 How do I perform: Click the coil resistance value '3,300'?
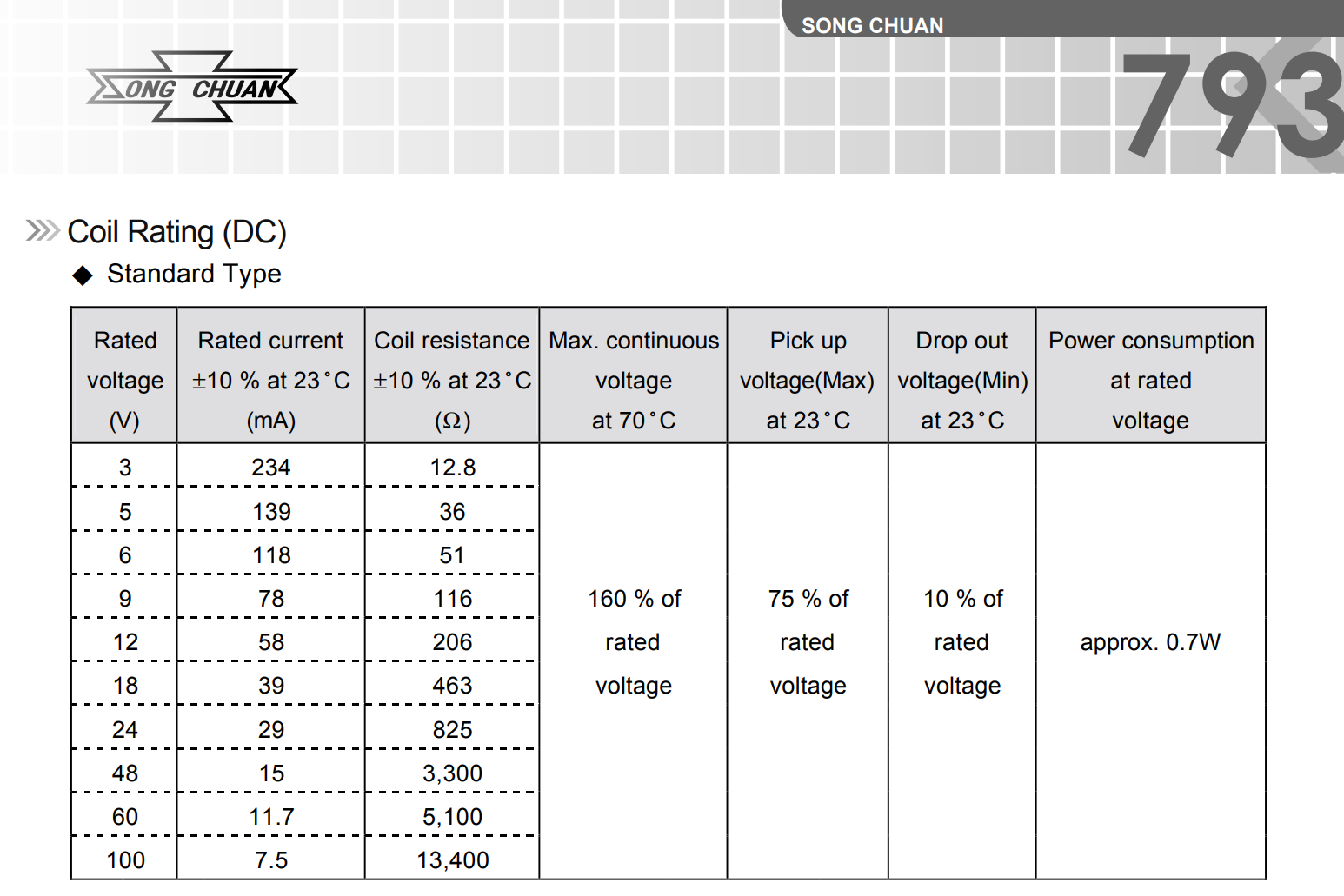pyautogui.click(x=453, y=773)
